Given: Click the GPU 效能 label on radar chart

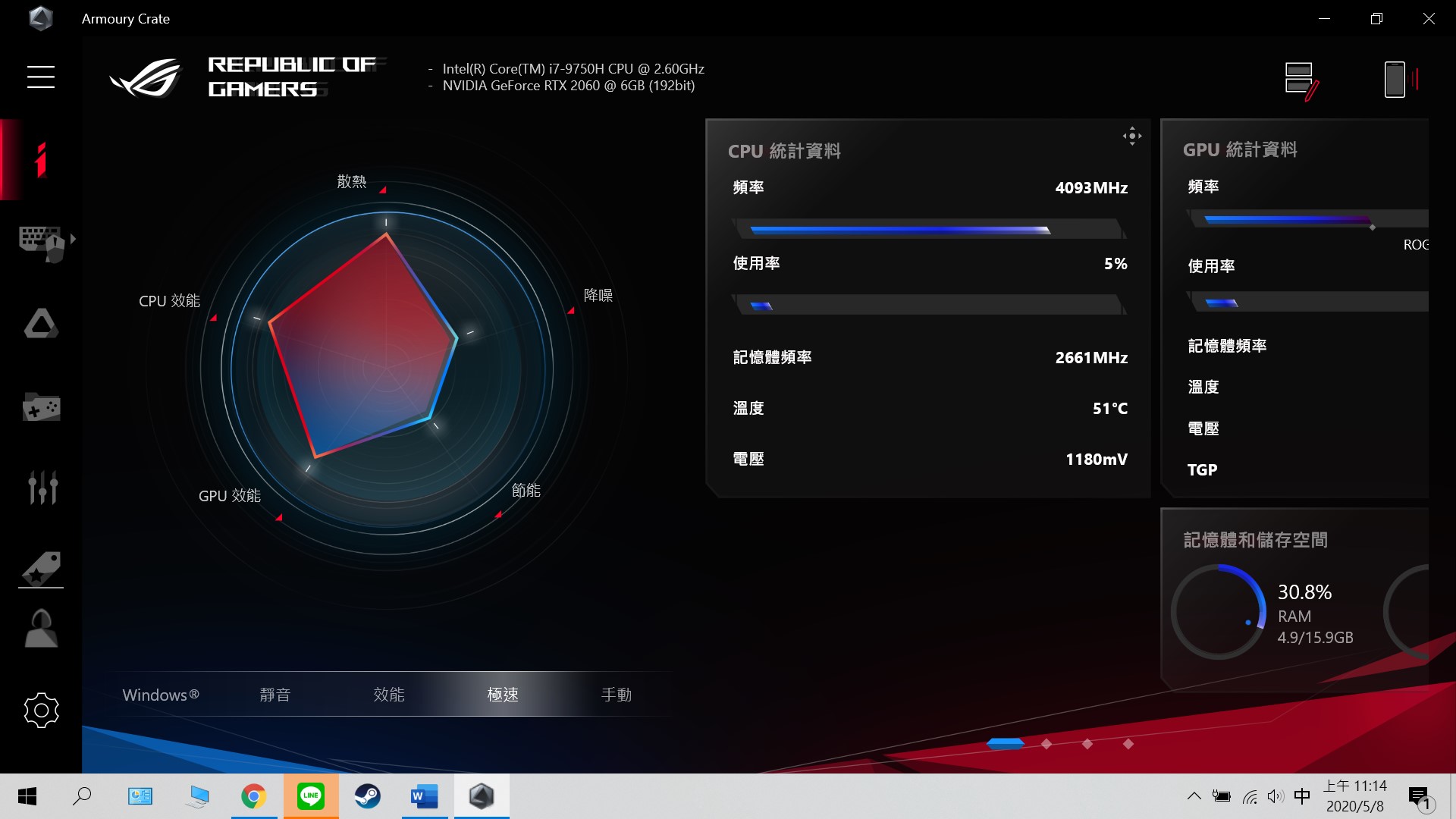Looking at the screenshot, I should pyautogui.click(x=229, y=496).
